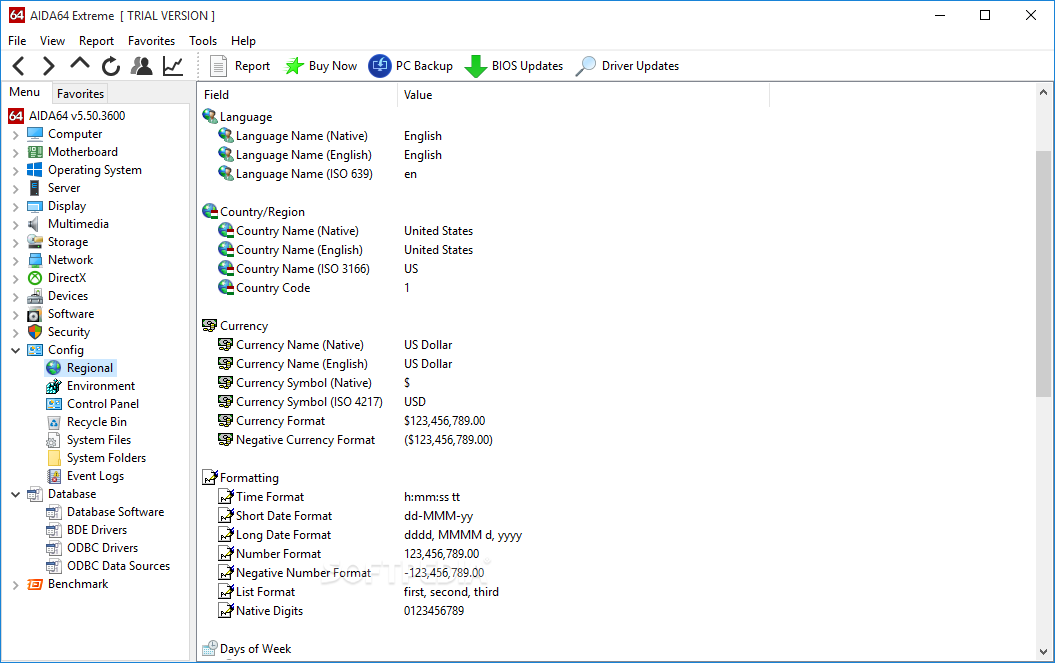The image size is (1055, 663).
Task: Expand the Benchmark tree node
Action: pos(15,585)
